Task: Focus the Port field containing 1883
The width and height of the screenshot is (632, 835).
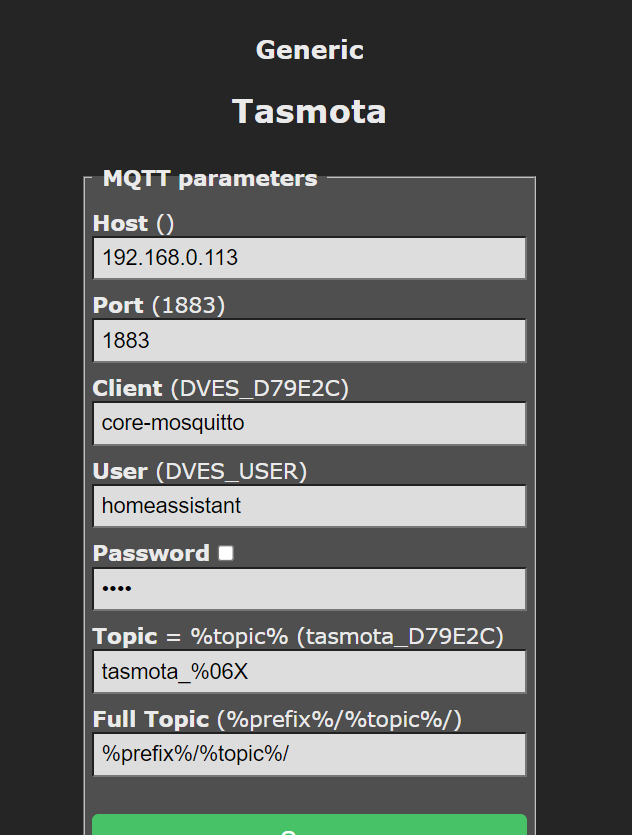Action: (309, 341)
